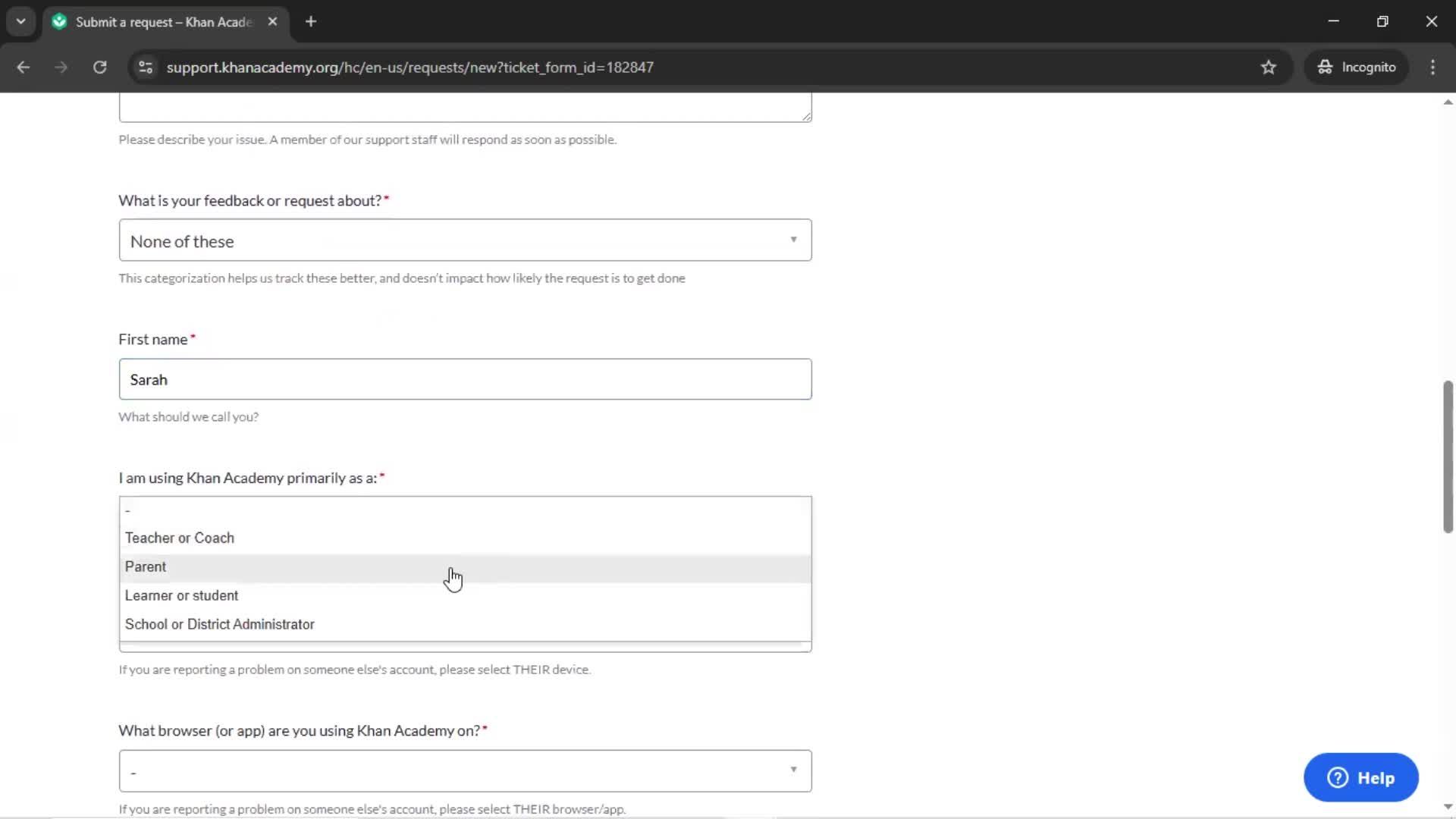The width and height of the screenshot is (1456, 819).
Task: Click the description text area
Action: [x=465, y=107]
